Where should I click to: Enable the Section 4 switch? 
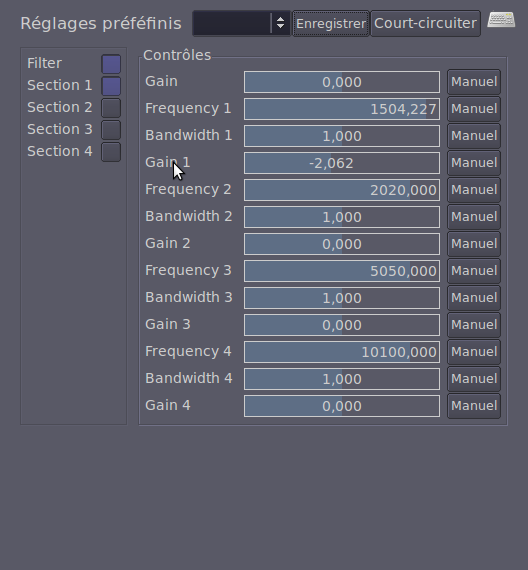[x=111, y=152]
